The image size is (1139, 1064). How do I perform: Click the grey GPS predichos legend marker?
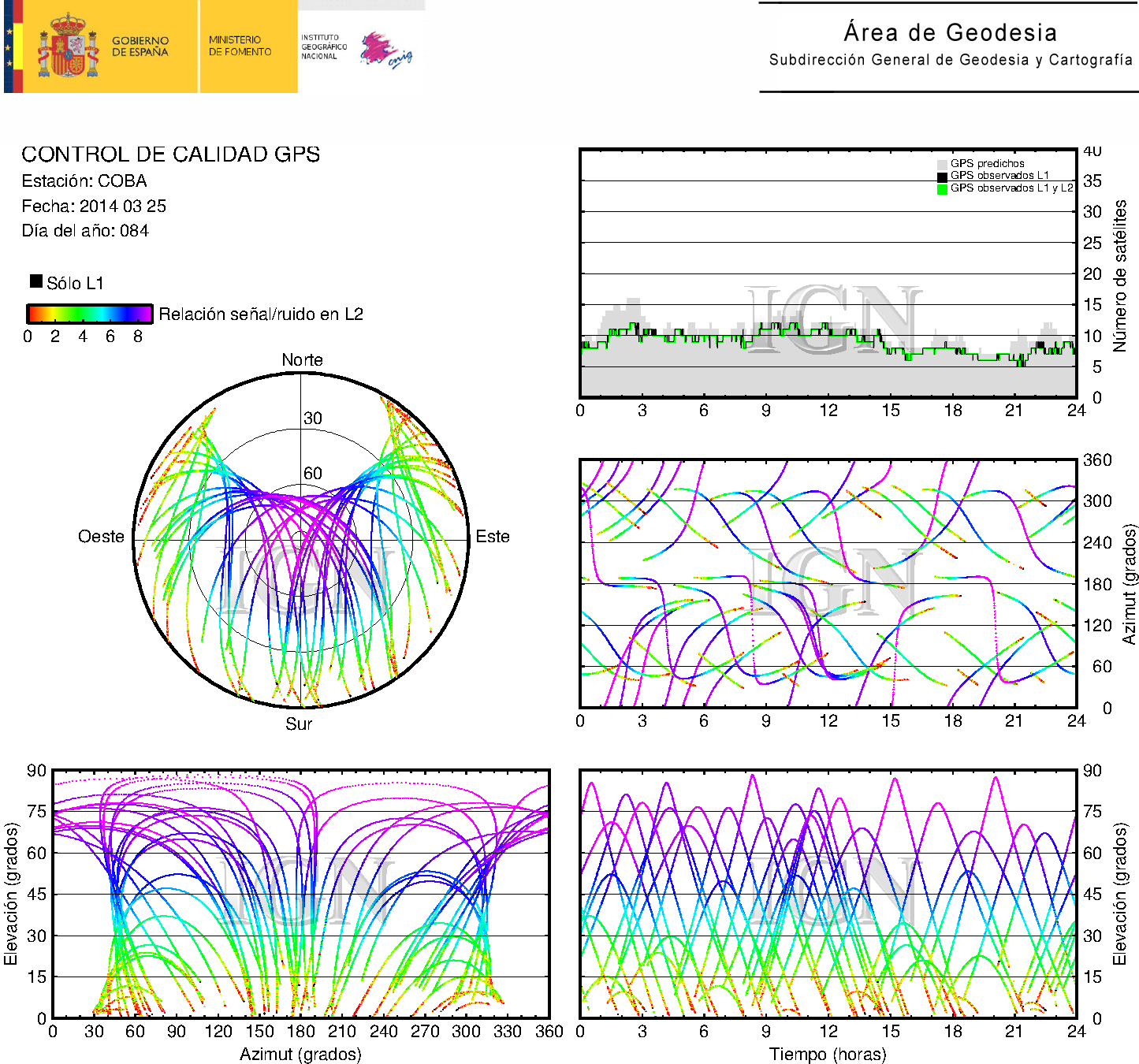[942, 164]
